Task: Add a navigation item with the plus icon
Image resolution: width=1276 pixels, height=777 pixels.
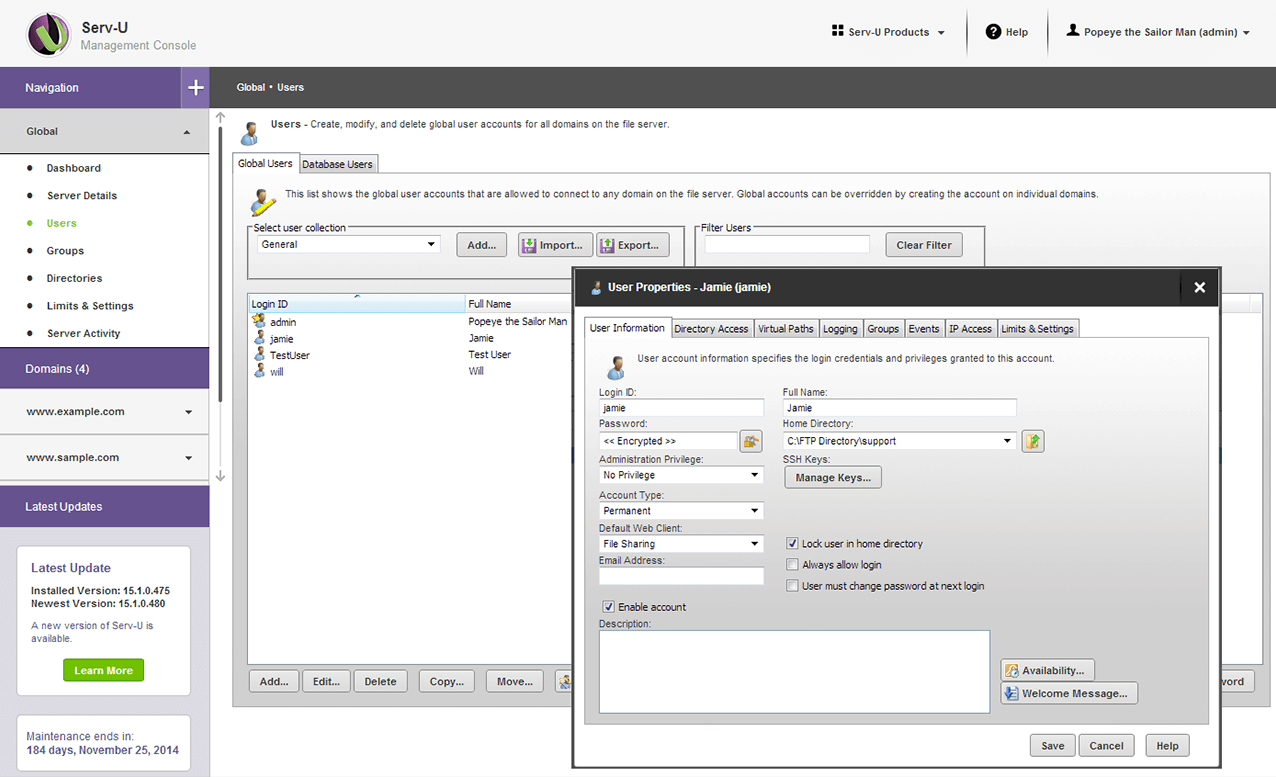Action: click(x=195, y=88)
